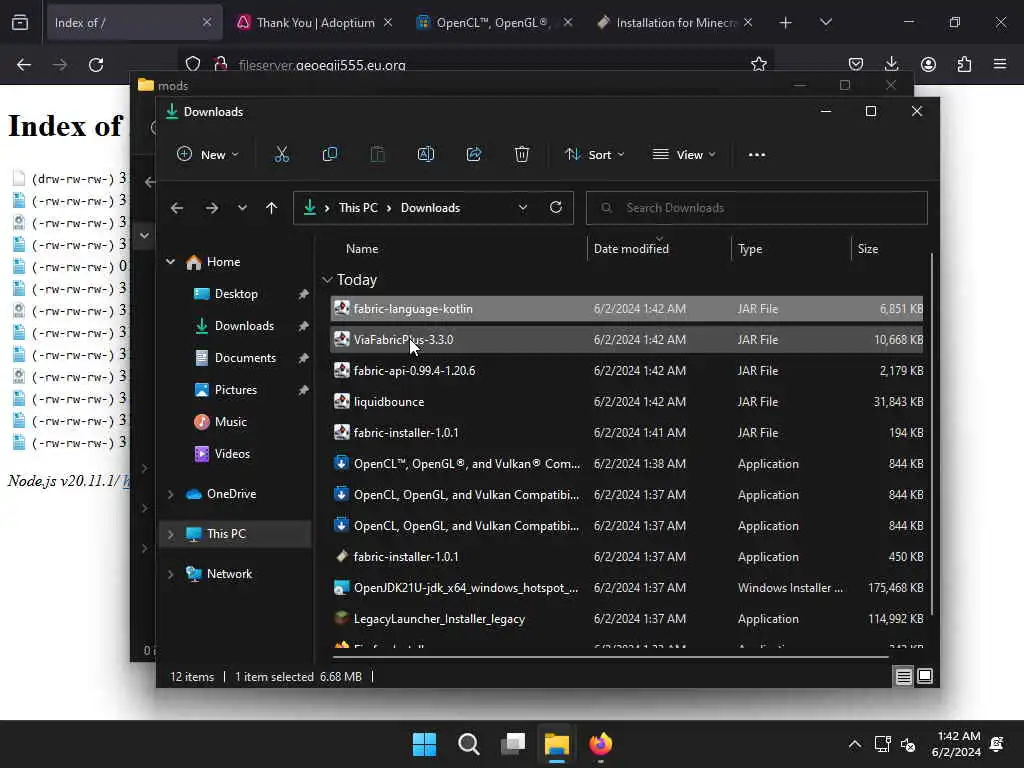
Task: Select Pictures in navigation pane
Action: tap(236, 390)
